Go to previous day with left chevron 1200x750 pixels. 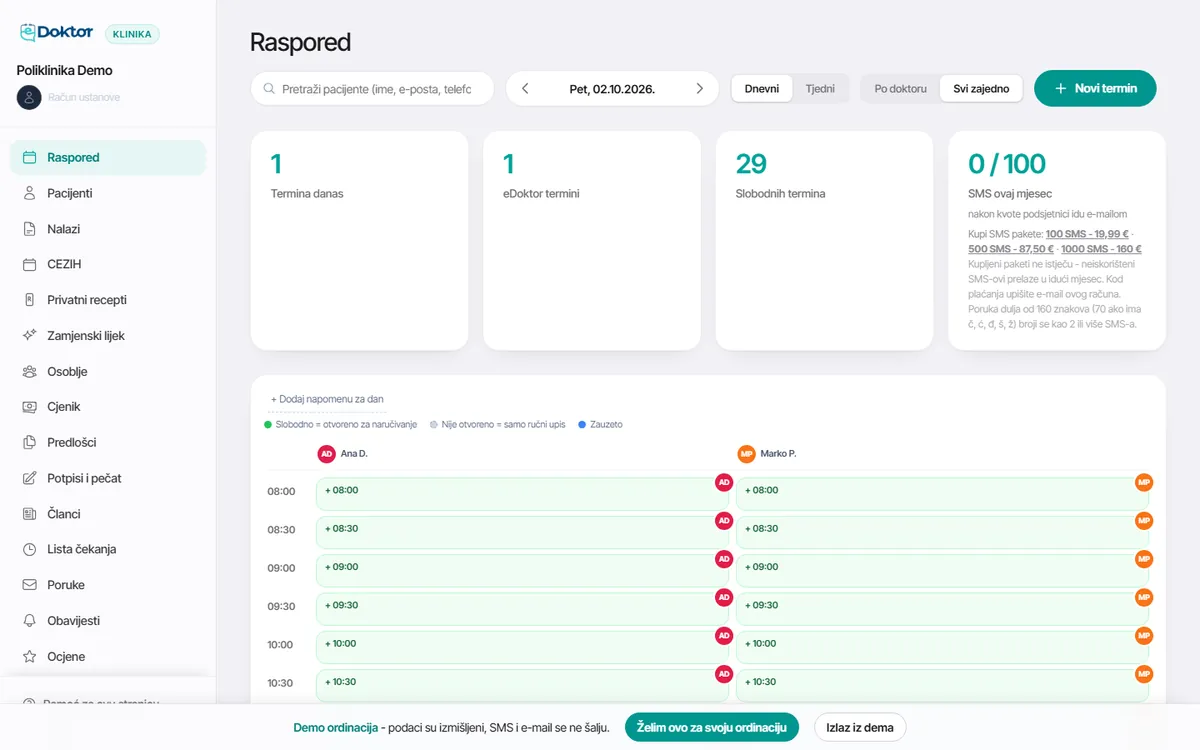(525, 88)
